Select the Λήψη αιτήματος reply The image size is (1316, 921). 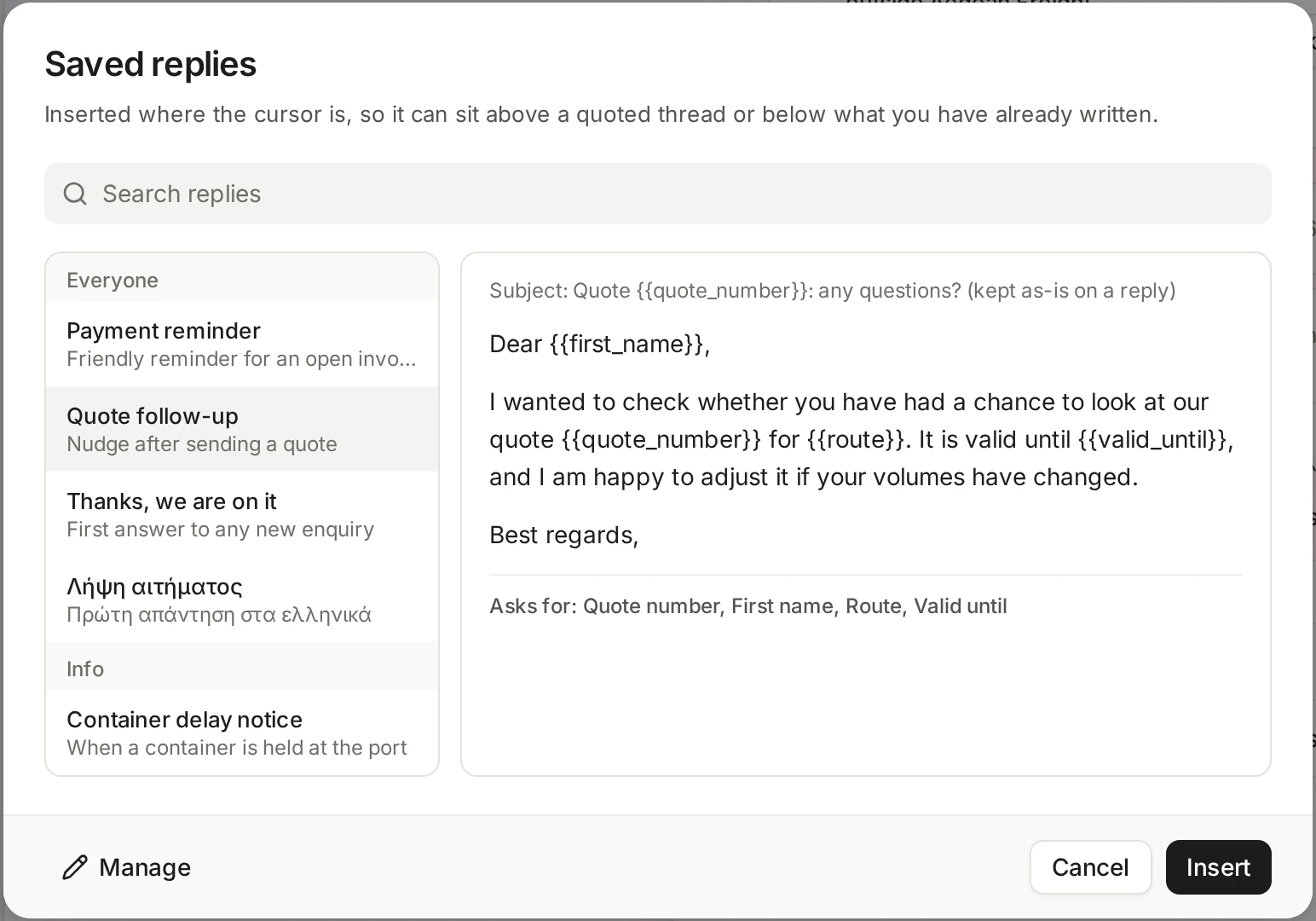point(242,600)
